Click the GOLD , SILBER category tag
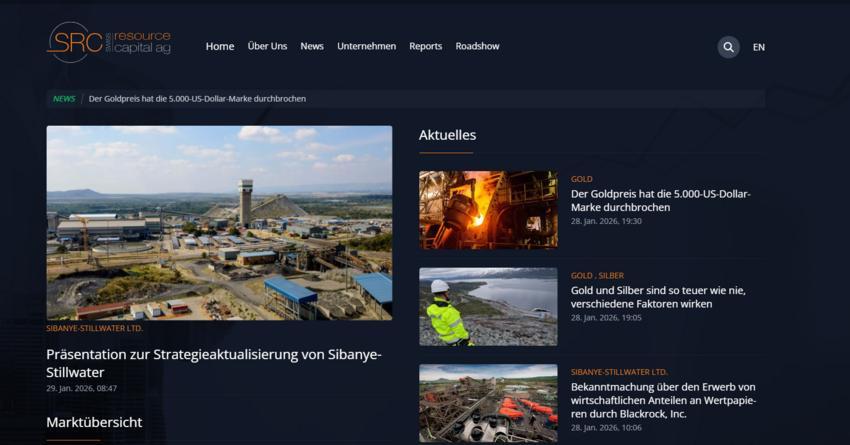Image resolution: width=850 pixels, height=445 pixels. (x=597, y=275)
